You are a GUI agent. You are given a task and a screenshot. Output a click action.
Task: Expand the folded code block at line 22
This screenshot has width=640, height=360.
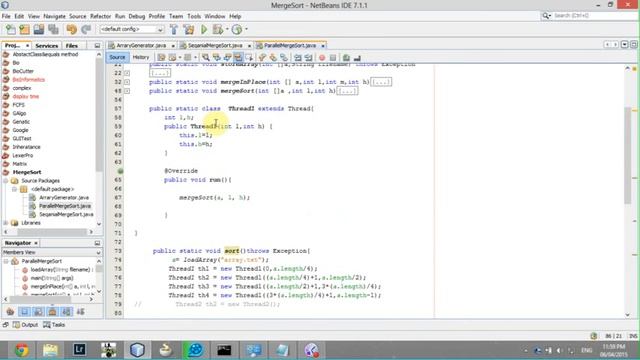(127, 73)
